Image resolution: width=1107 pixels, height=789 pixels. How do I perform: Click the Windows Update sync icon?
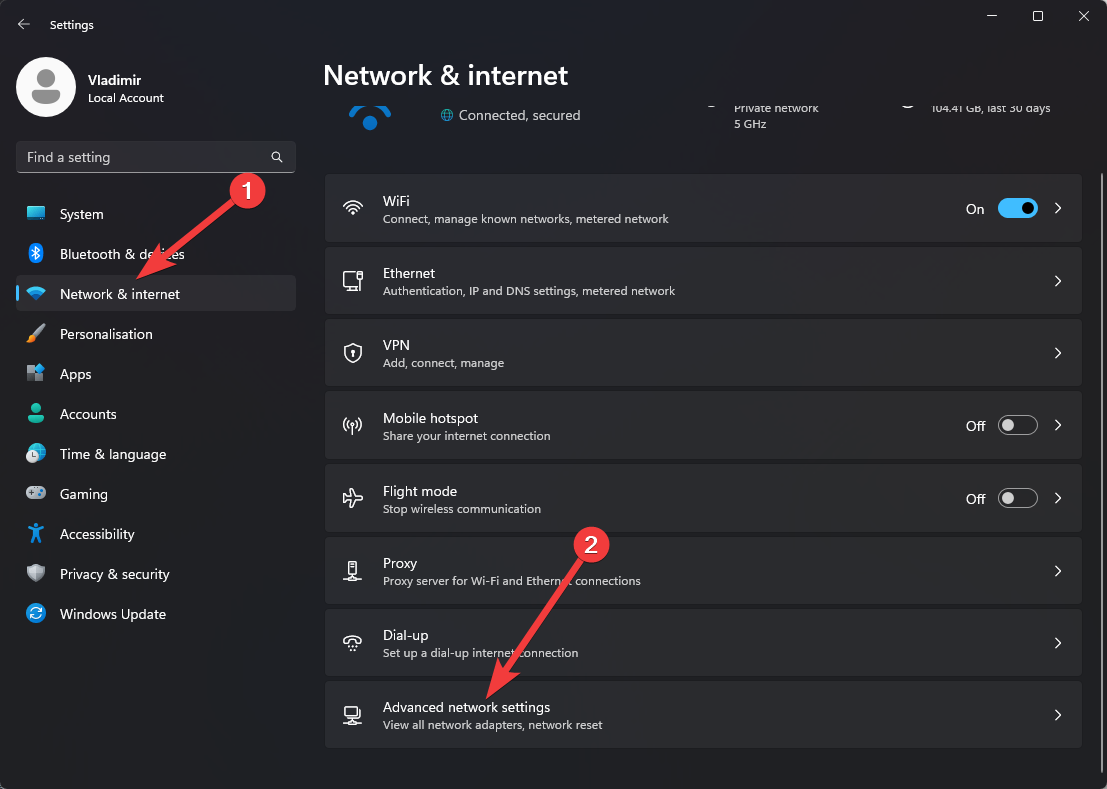[36, 614]
